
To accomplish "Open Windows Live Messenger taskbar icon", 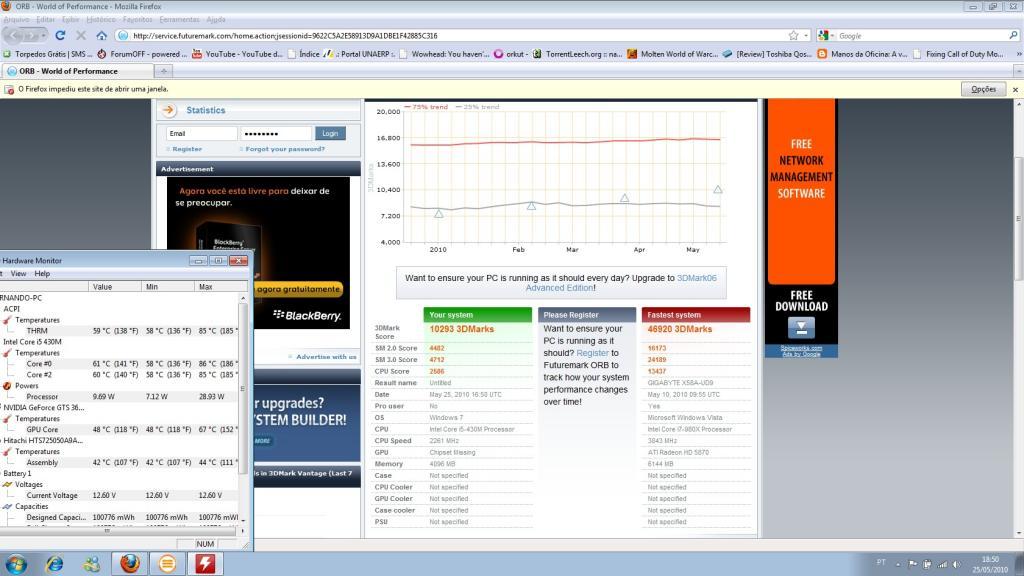I will coord(91,564).
